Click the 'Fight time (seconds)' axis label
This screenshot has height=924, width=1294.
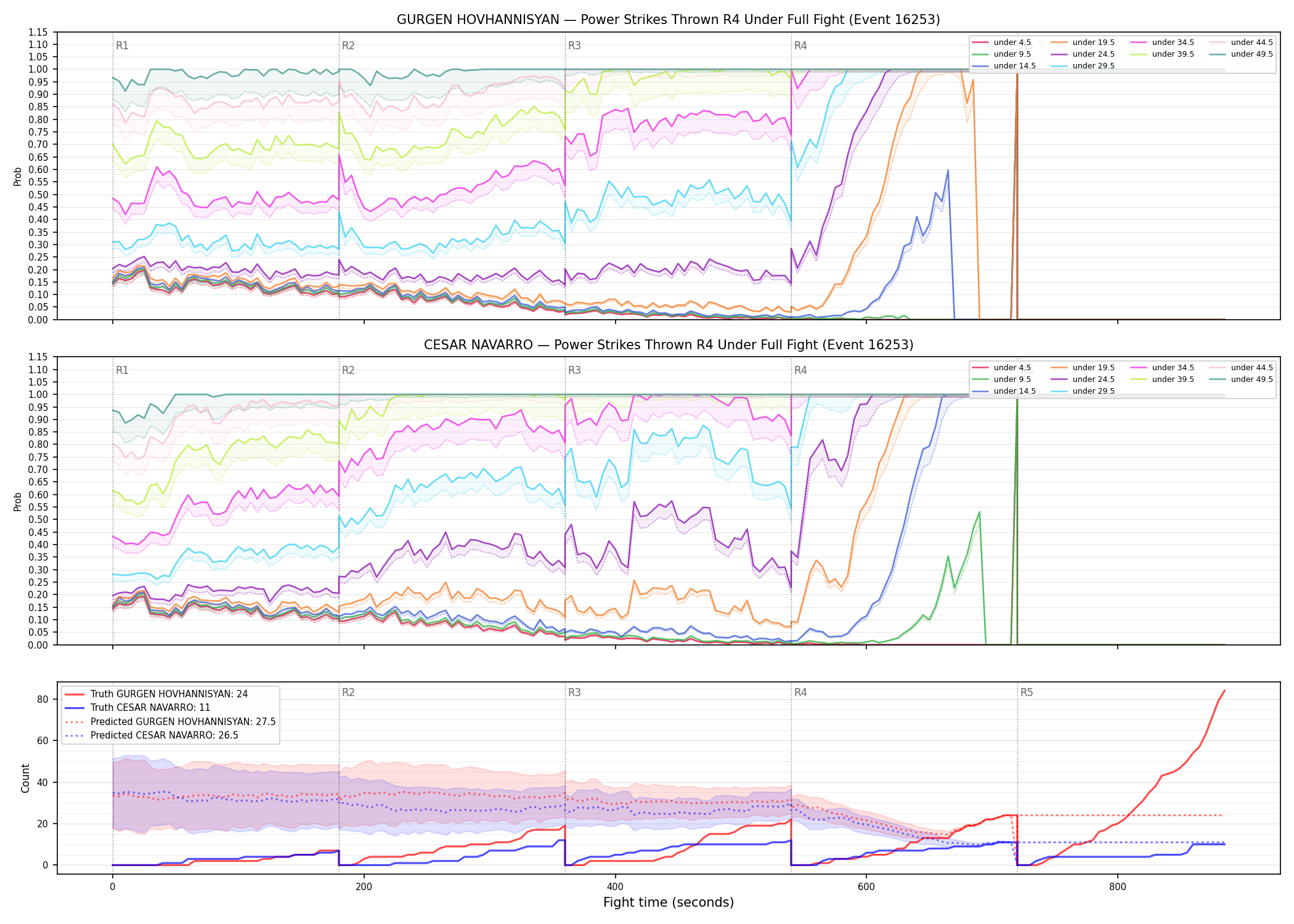669,902
